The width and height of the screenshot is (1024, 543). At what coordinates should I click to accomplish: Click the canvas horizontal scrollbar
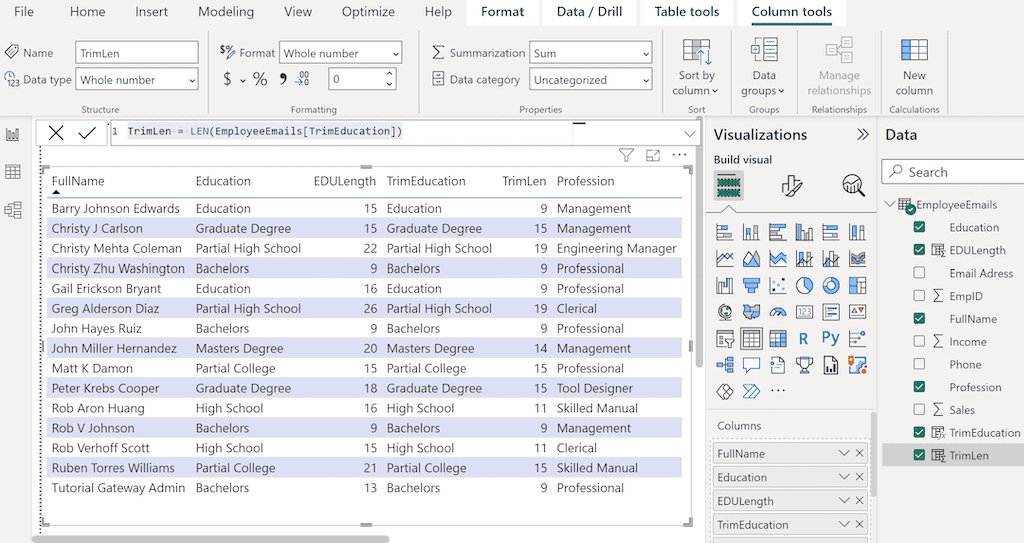point(210,539)
